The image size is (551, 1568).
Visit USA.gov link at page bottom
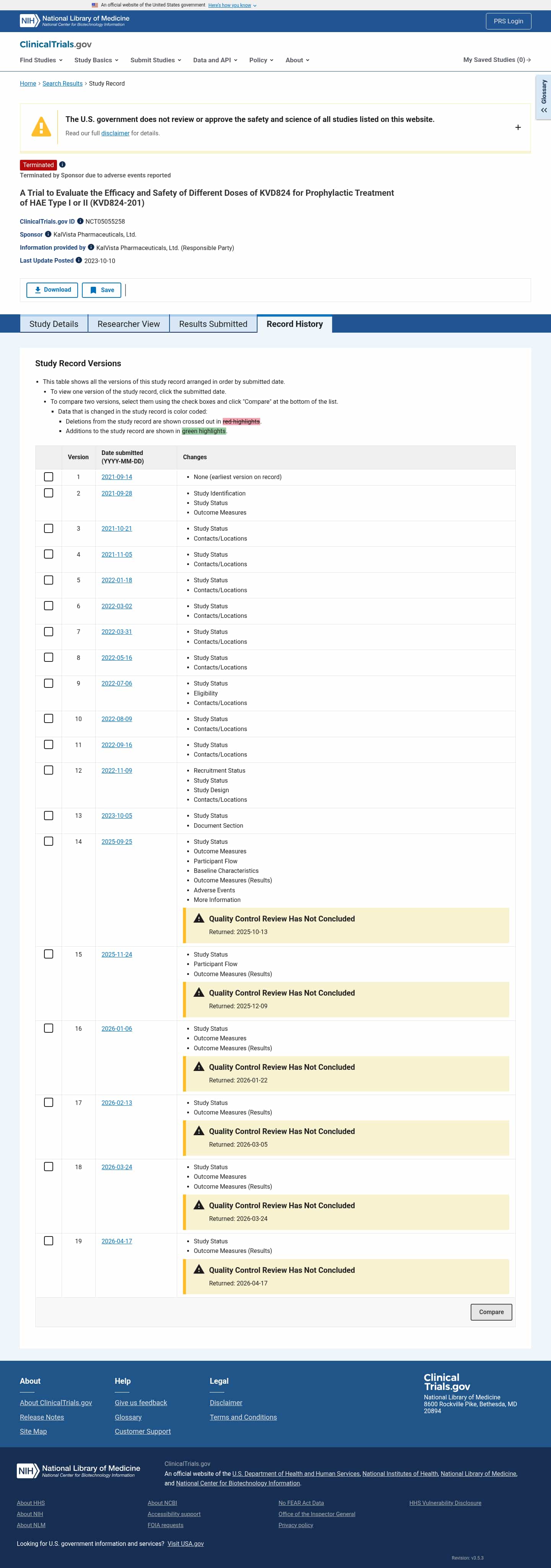[x=186, y=1544]
